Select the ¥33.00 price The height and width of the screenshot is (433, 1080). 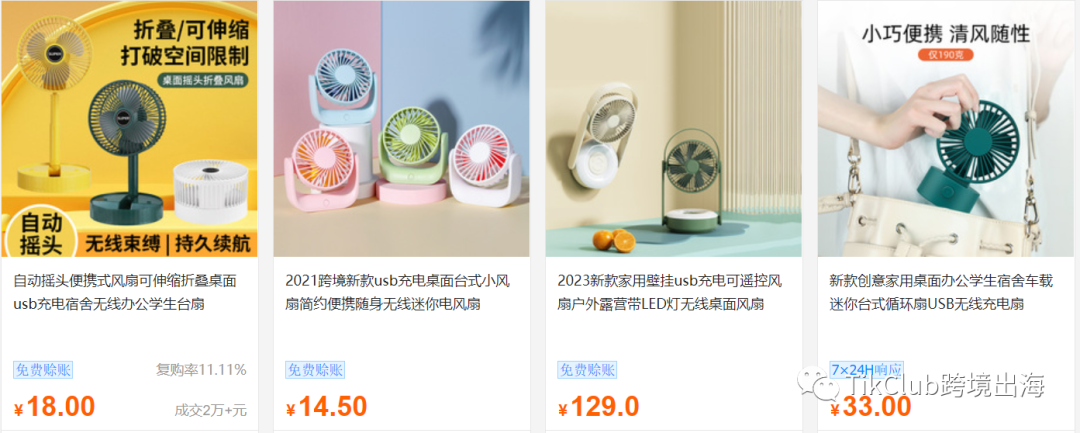871,407
